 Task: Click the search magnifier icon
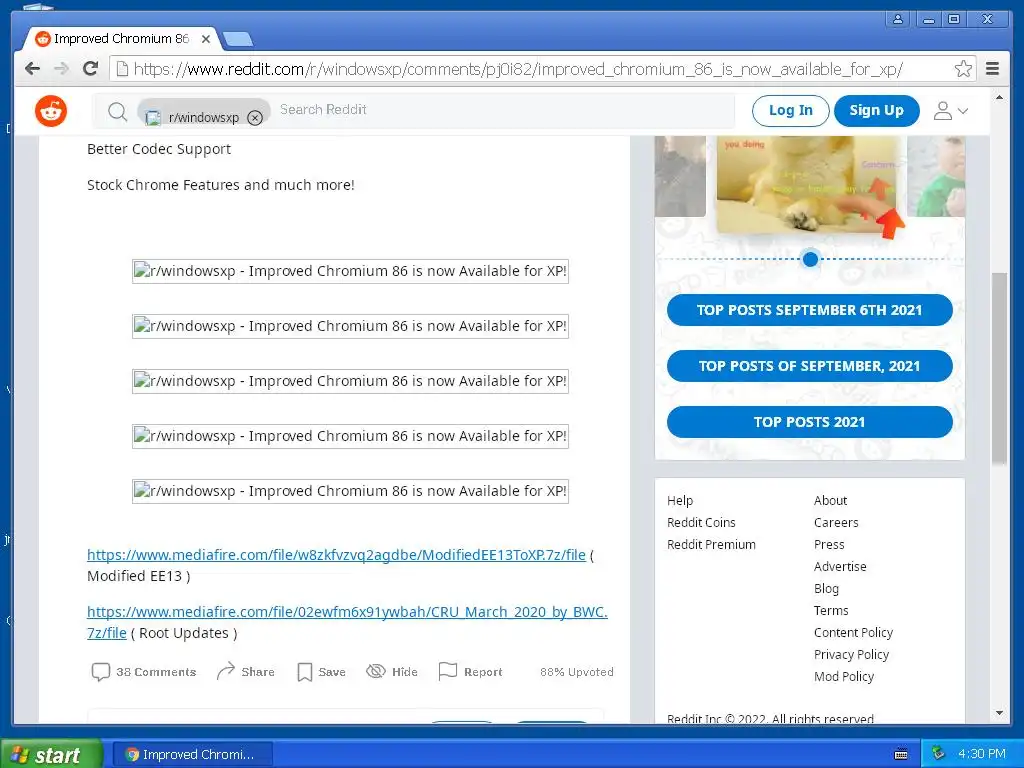click(x=118, y=112)
